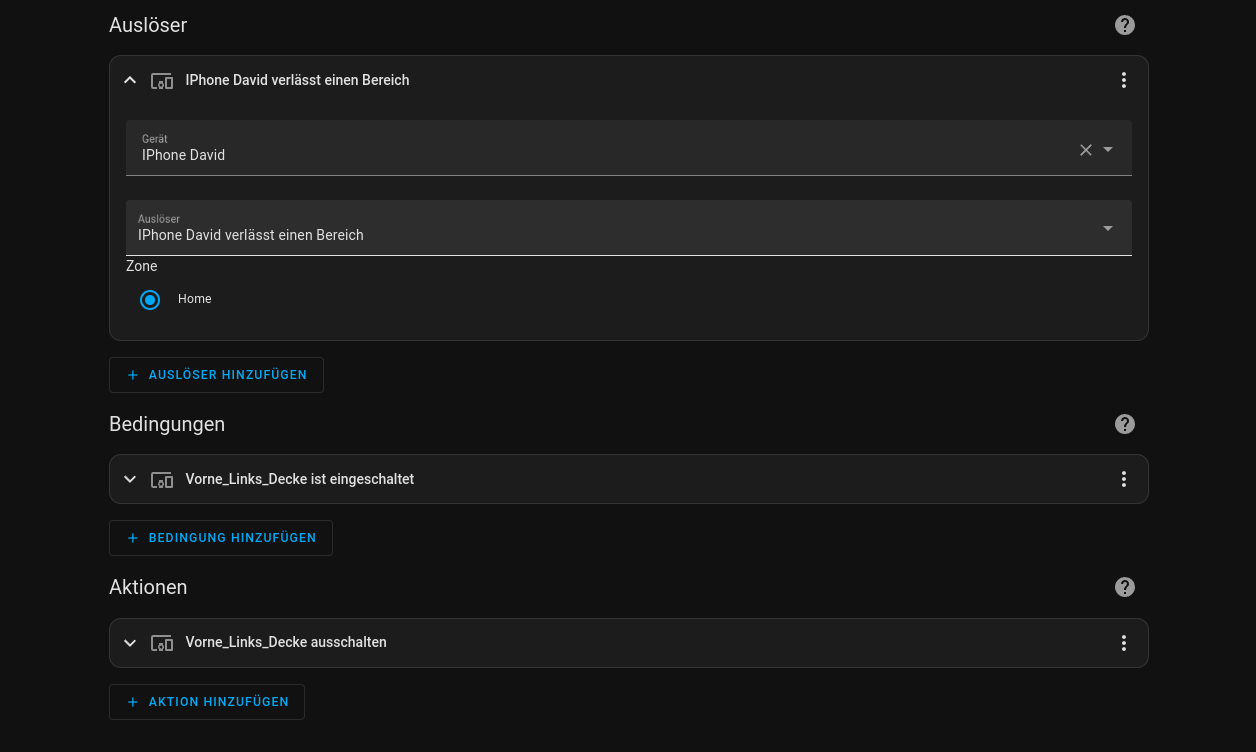
Task: Click Aktion hinzufügen button
Action: [x=207, y=702]
